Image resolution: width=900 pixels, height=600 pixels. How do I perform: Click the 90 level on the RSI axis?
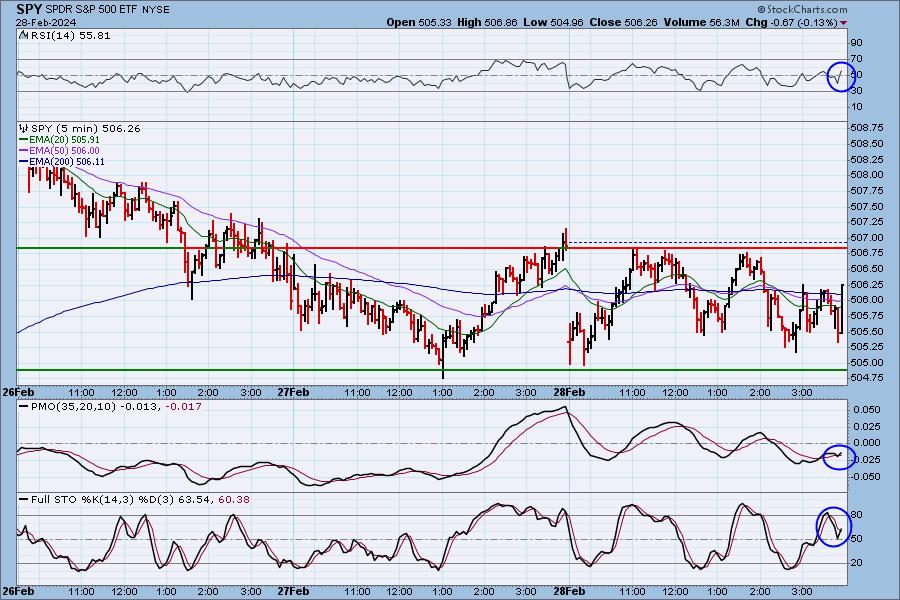tap(856, 42)
